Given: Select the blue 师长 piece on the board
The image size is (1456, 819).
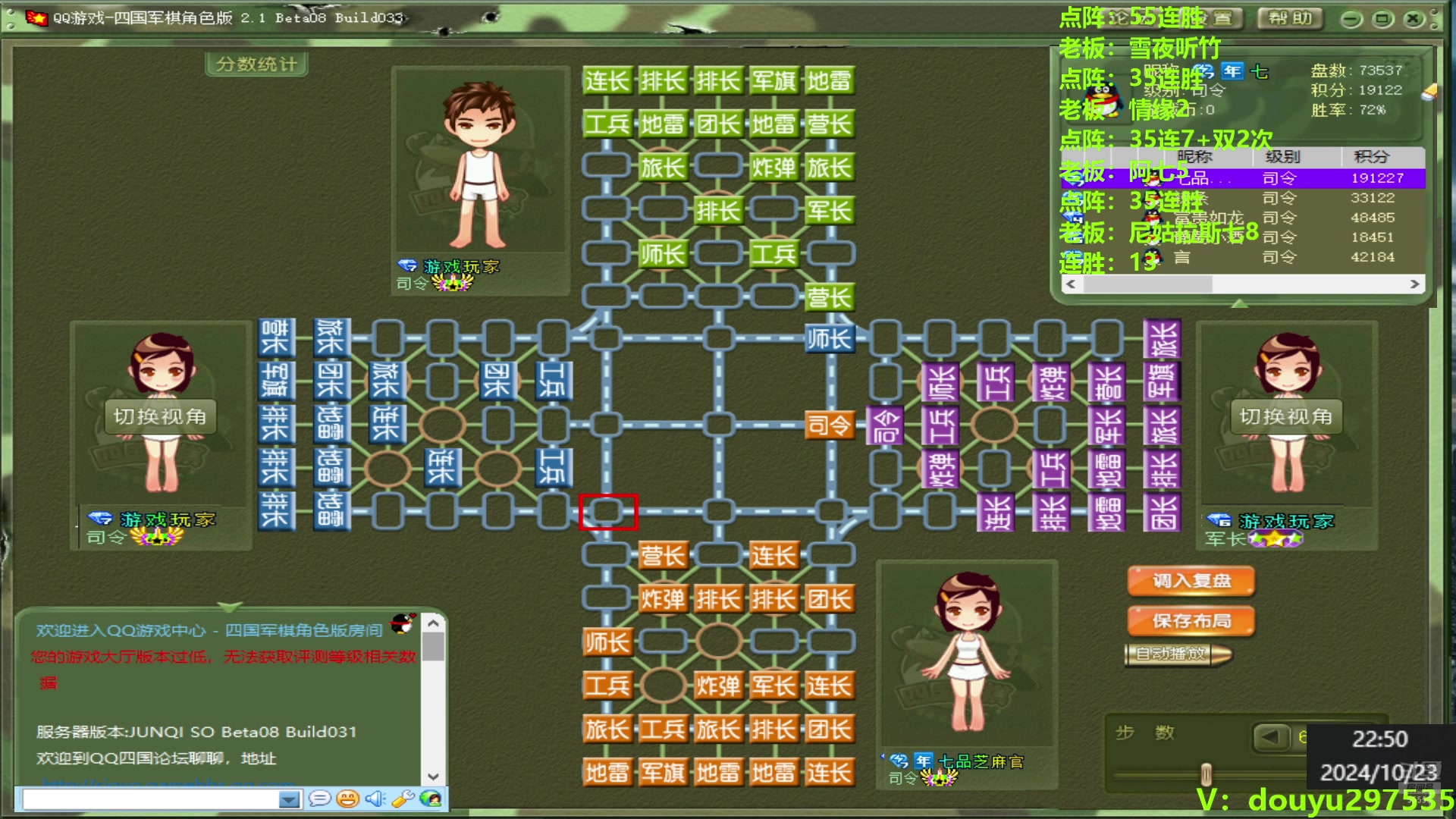Looking at the screenshot, I should pyautogui.click(x=829, y=339).
